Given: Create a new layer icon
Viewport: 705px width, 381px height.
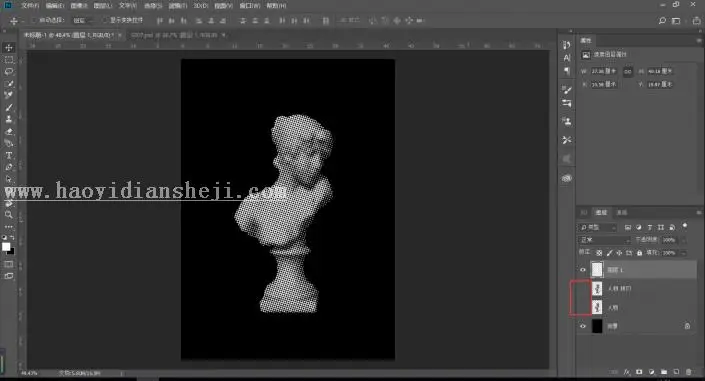Looking at the screenshot, I should tap(676, 372).
